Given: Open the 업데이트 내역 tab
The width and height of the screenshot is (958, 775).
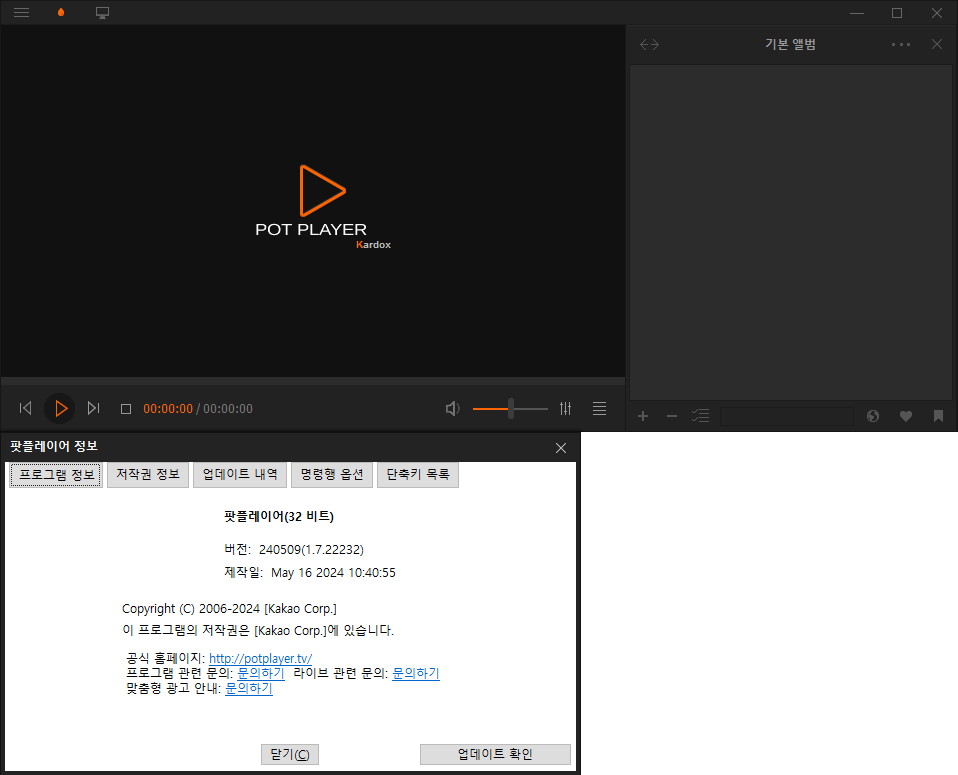Looking at the screenshot, I should (x=240, y=475).
